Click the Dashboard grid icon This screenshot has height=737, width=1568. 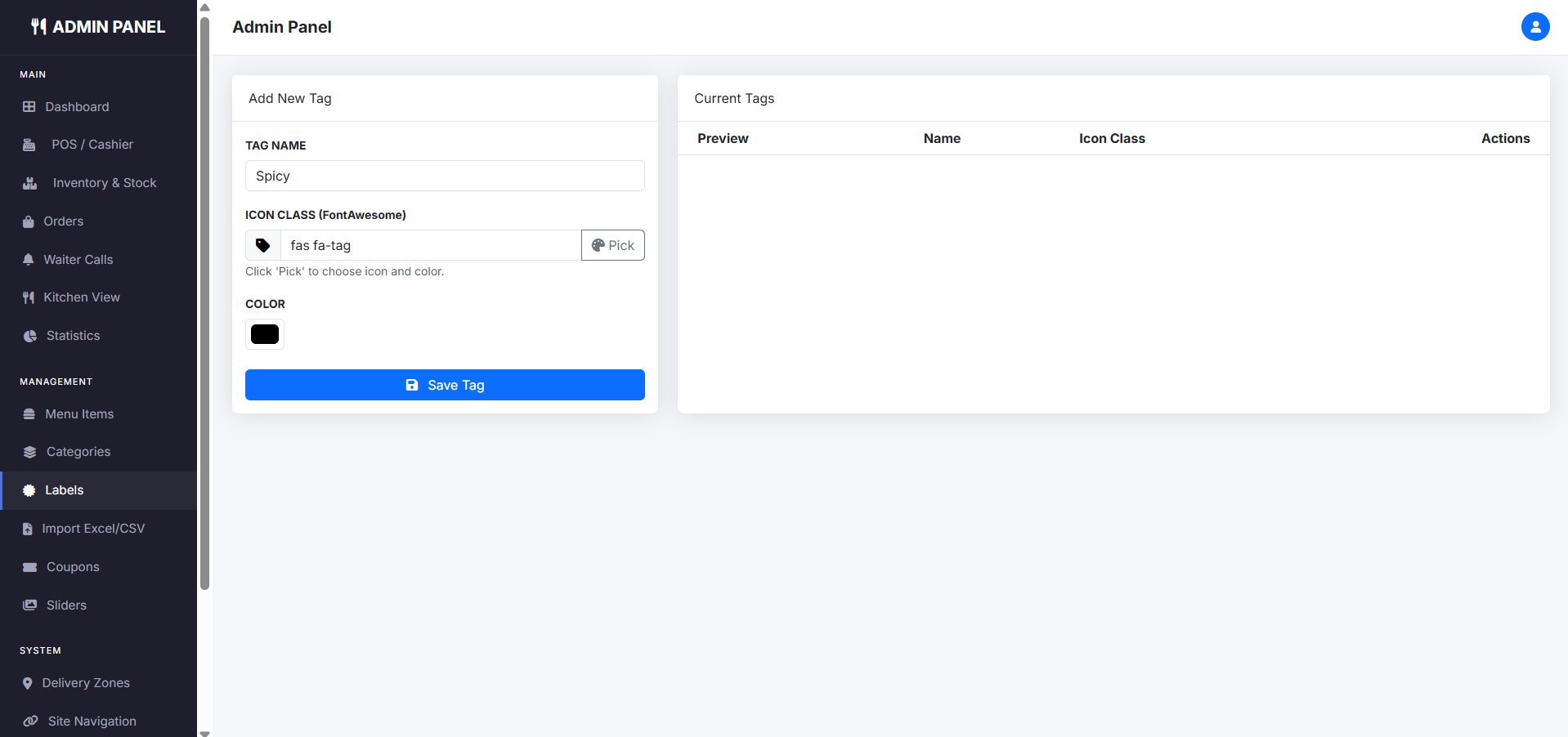(29, 107)
